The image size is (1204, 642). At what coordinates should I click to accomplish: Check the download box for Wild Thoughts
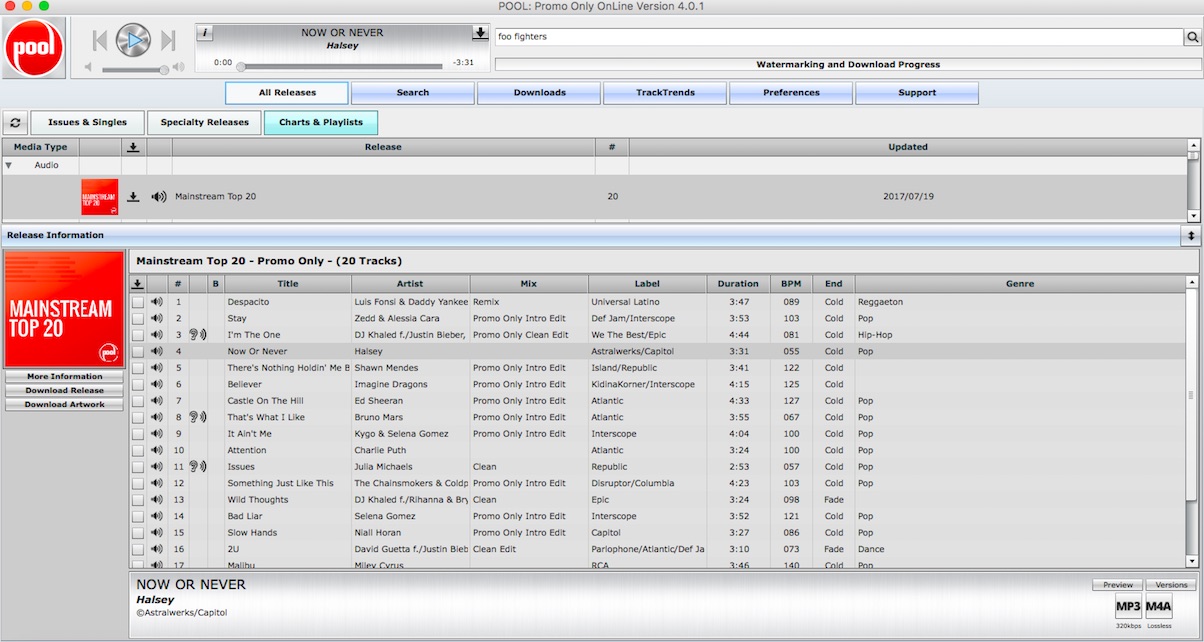138,499
